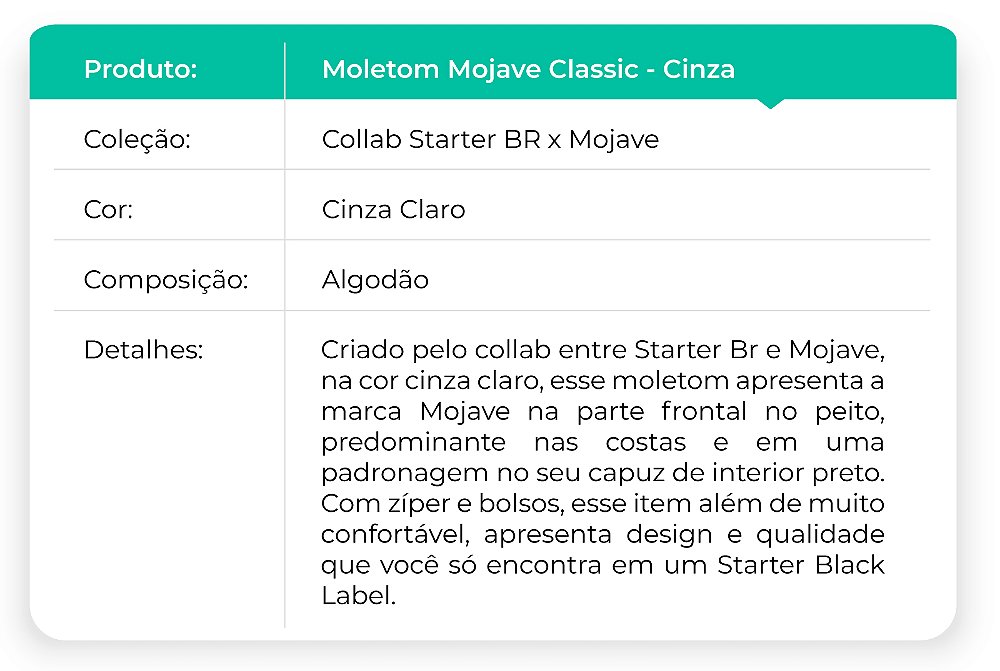
Task: Click the "Produto:" header label
Action: (140, 69)
